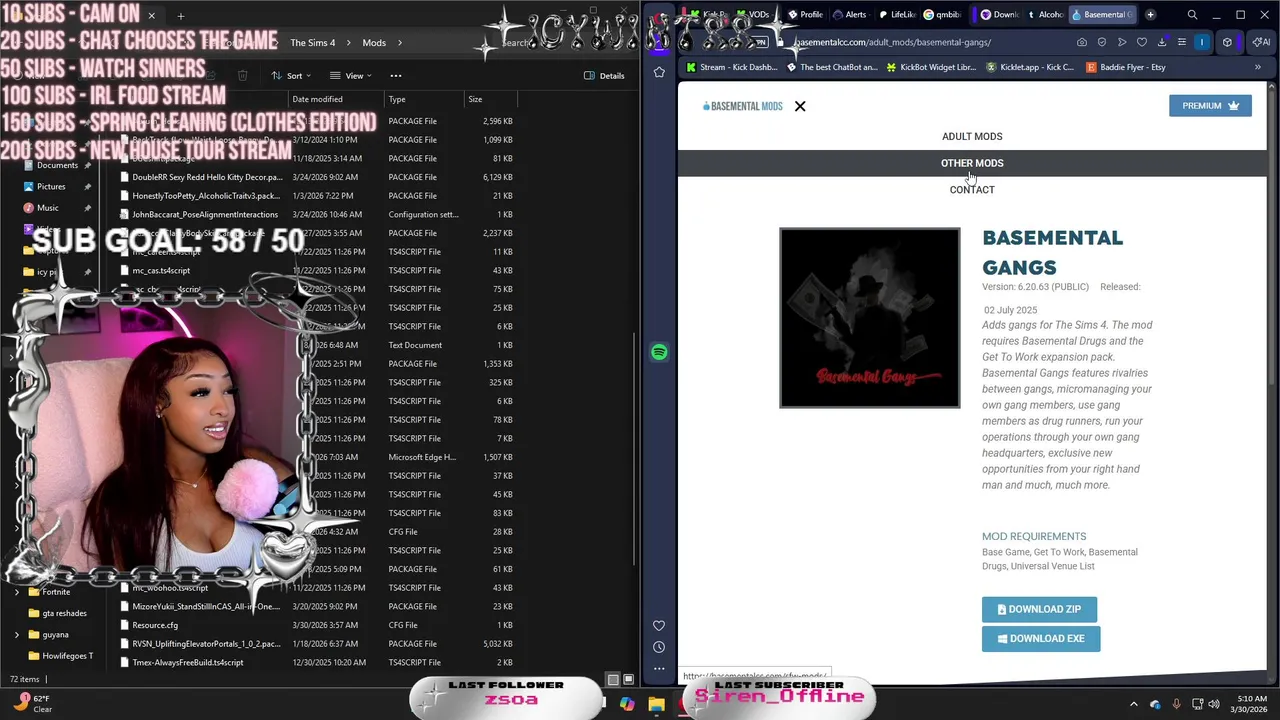Open a new browser tab with plus
The width and height of the screenshot is (1280, 720).
click(x=1150, y=15)
